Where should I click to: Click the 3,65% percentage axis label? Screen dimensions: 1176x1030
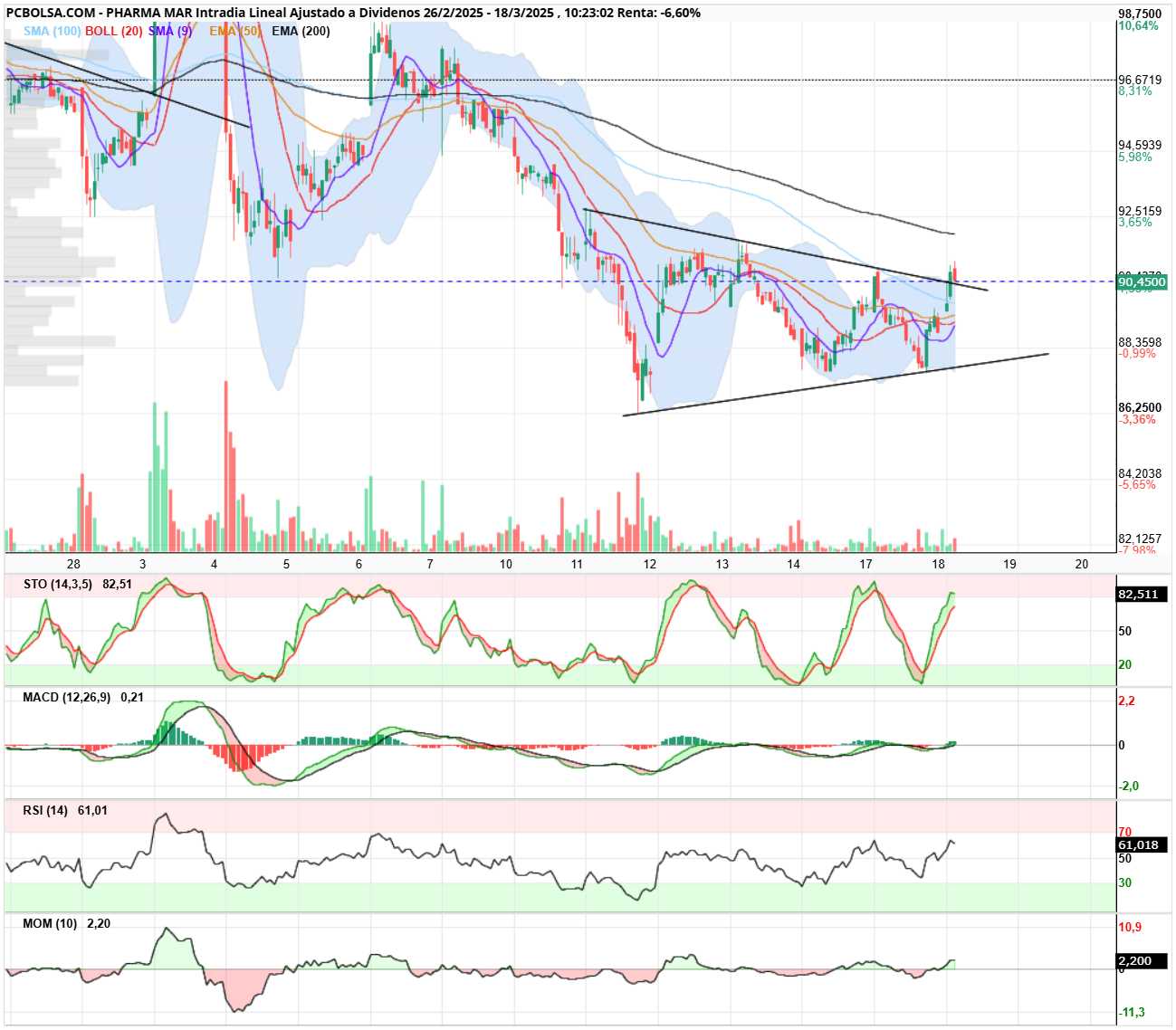click(1135, 222)
